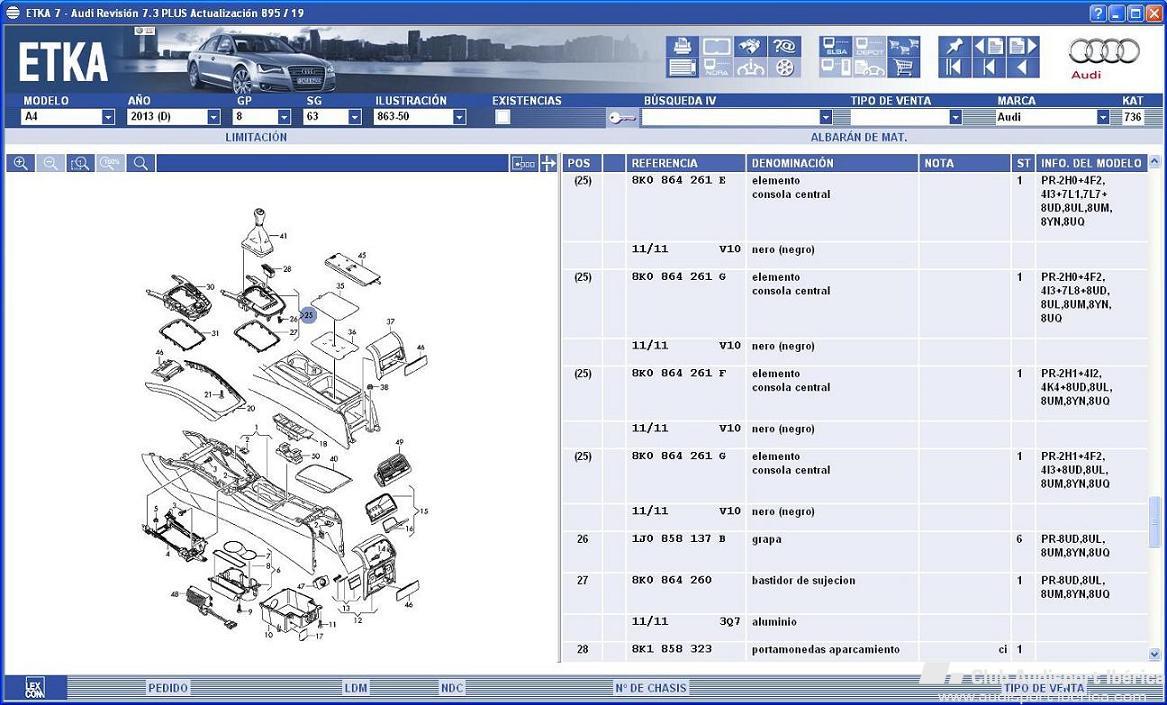
Task: Click the scroll down arrow of parts list
Action: pos(1155,654)
